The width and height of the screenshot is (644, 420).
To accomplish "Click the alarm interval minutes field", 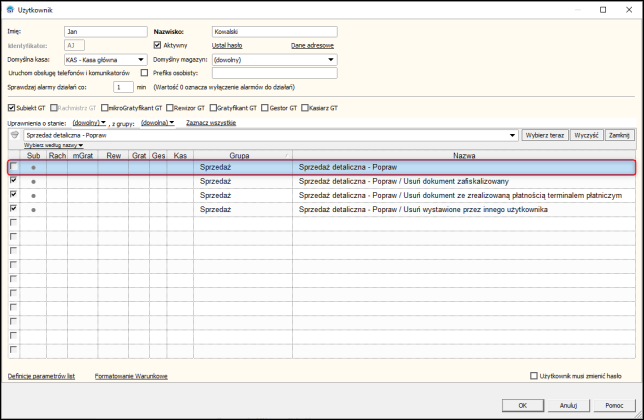I will tap(123, 87).
